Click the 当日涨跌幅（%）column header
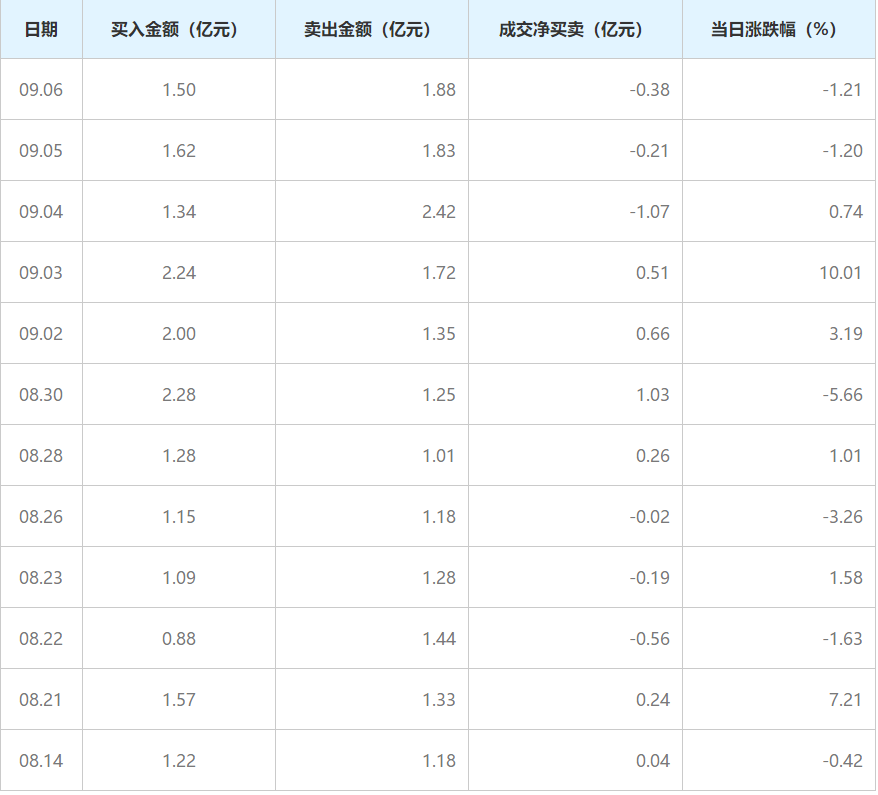 [x=778, y=29]
